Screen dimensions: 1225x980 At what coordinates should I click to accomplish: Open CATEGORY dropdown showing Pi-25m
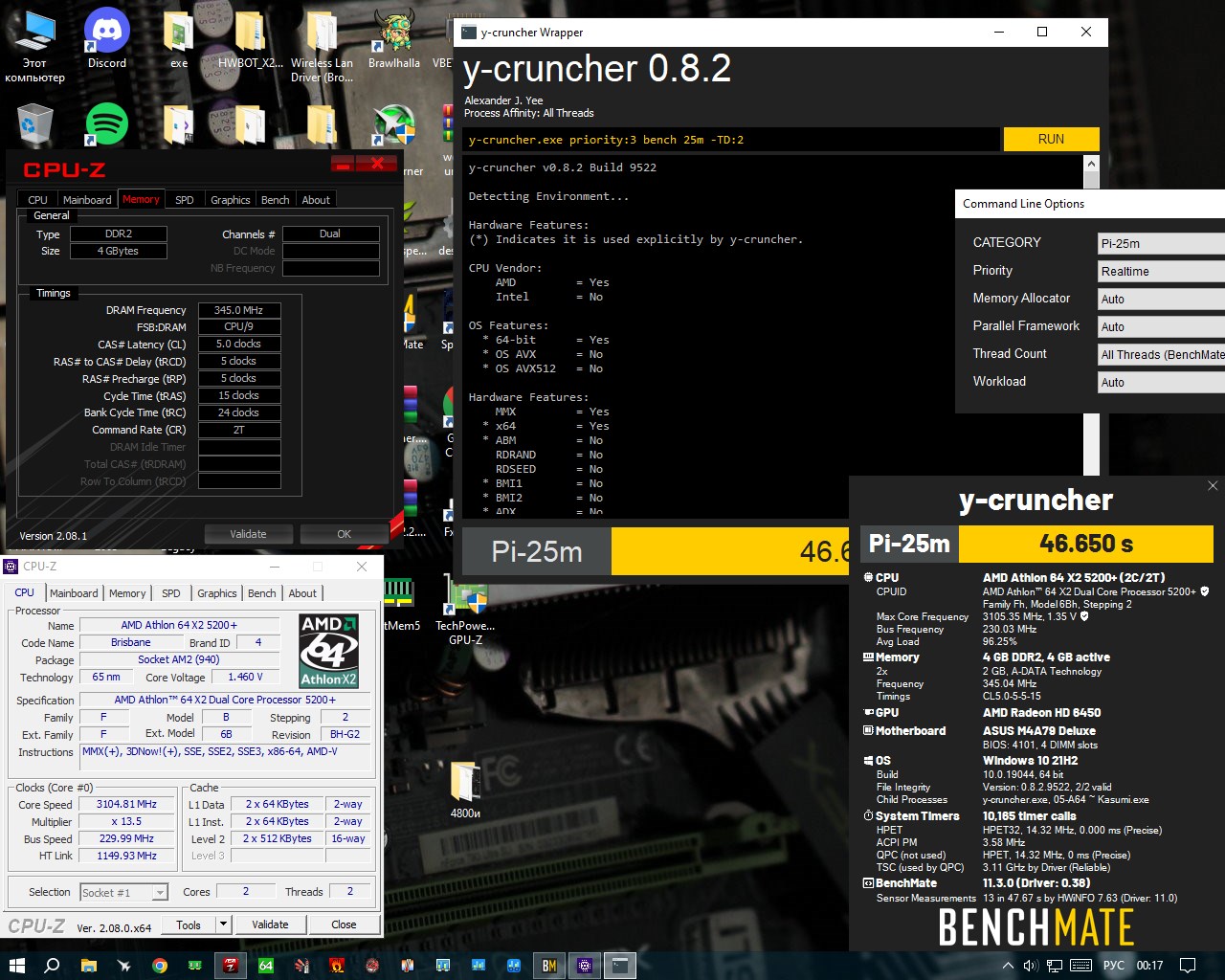click(x=1161, y=243)
